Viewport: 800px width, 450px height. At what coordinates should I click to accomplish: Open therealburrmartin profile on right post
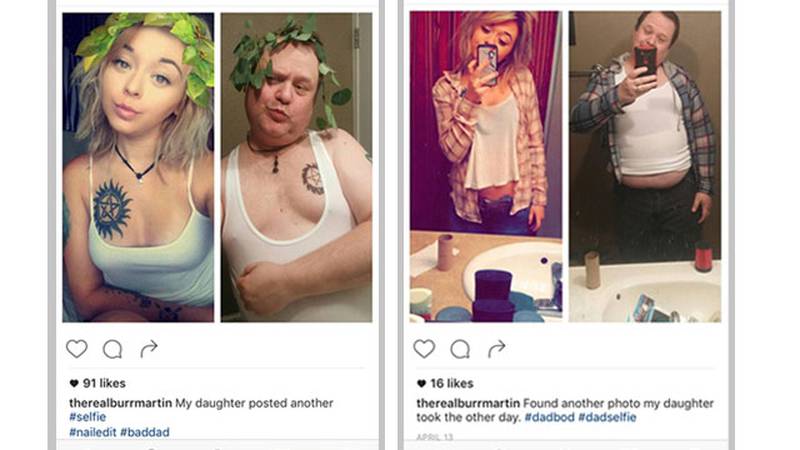pos(468,403)
